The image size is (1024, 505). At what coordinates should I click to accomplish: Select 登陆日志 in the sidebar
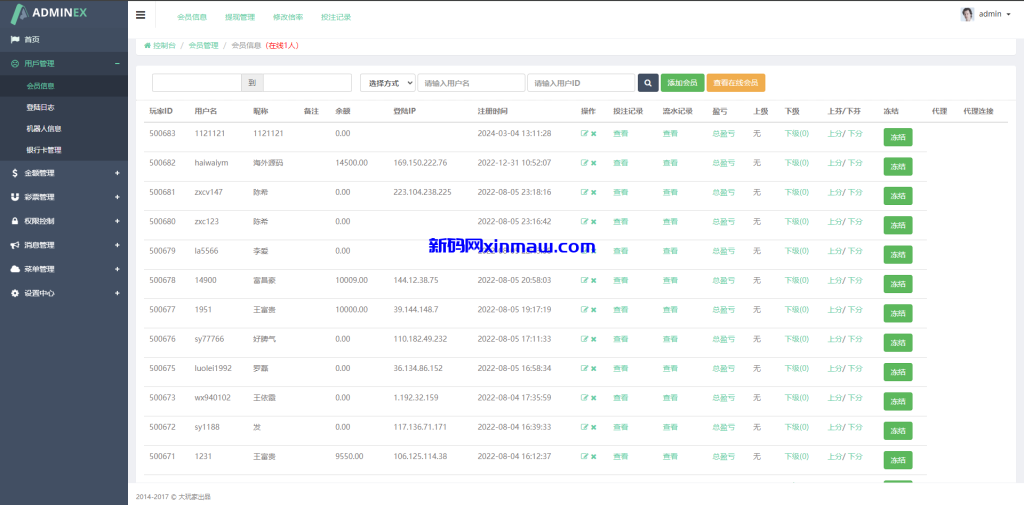click(x=43, y=107)
